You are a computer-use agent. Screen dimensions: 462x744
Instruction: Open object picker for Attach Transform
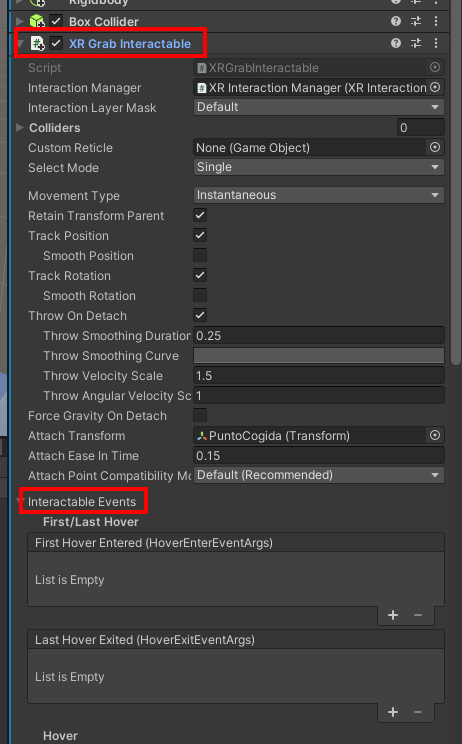point(434,436)
